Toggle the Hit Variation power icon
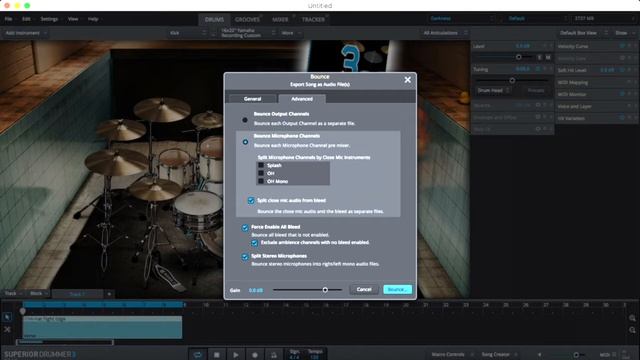This screenshot has width=640, height=360. click(x=622, y=118)
